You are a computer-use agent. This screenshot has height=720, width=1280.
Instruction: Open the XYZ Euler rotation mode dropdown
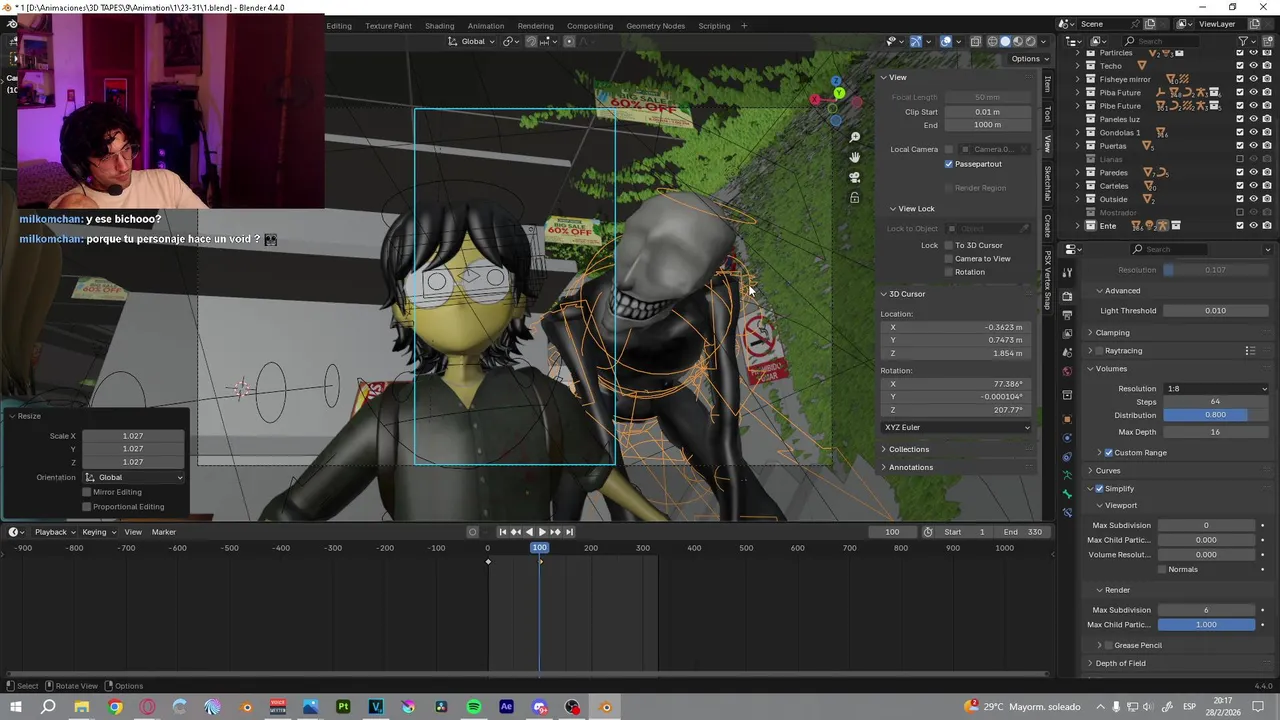(x=956, y=427)
